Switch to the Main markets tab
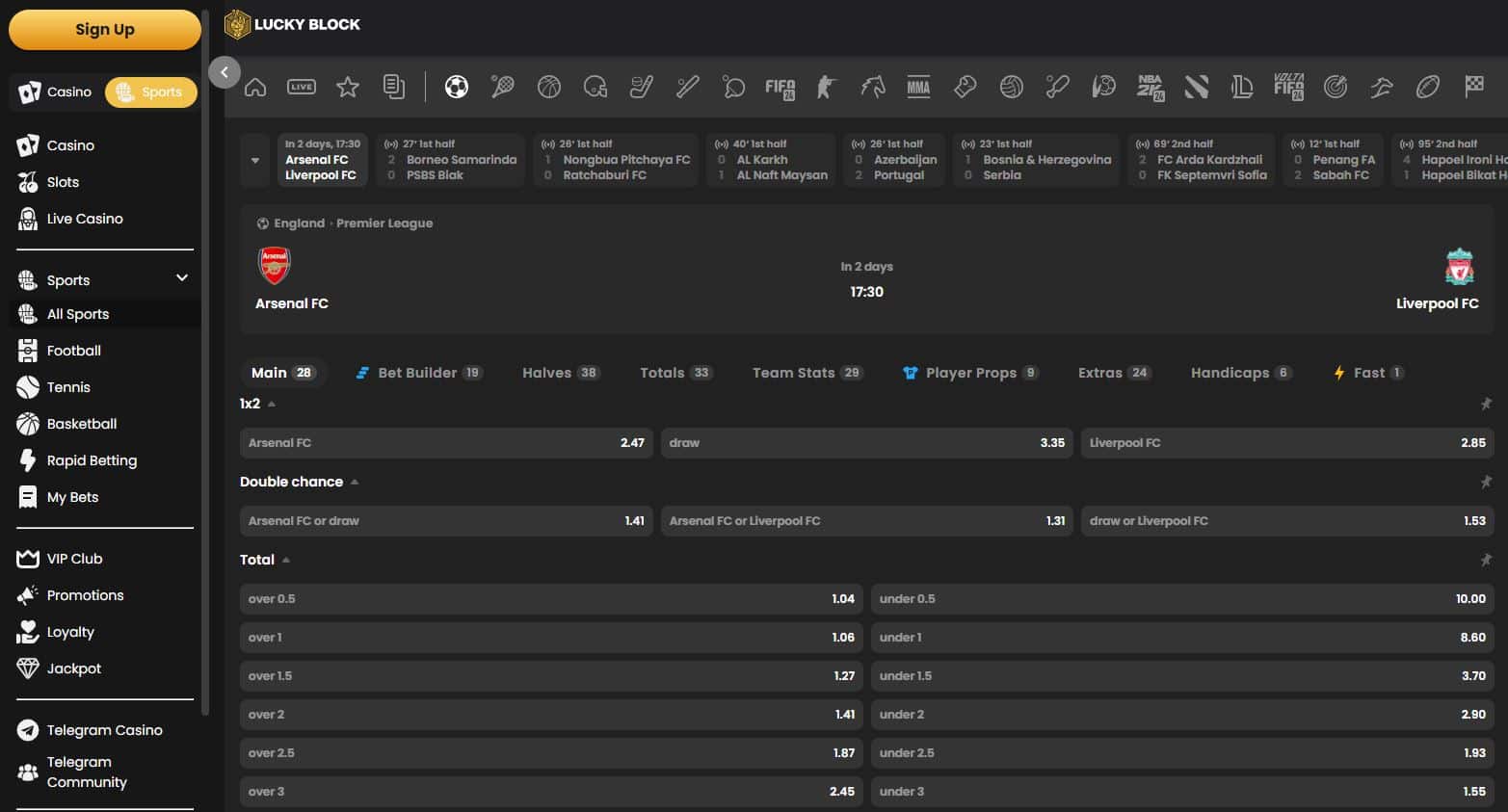 coord(282,373)
